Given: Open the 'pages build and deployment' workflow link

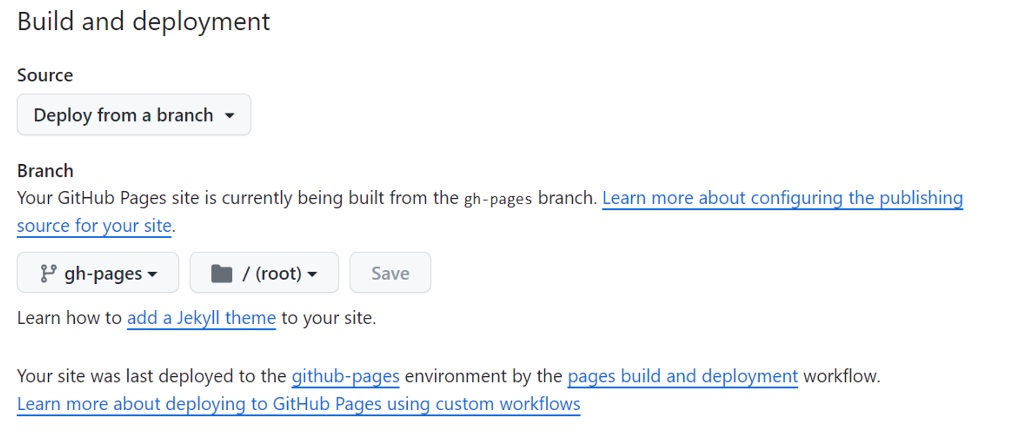Looking at the screenshot, I should 682,376.
